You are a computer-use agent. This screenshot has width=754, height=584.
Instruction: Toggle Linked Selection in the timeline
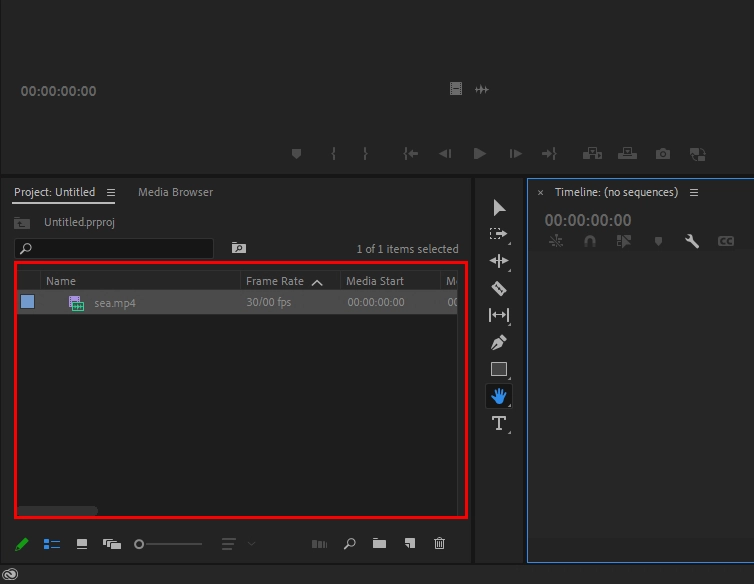(624, 241)
